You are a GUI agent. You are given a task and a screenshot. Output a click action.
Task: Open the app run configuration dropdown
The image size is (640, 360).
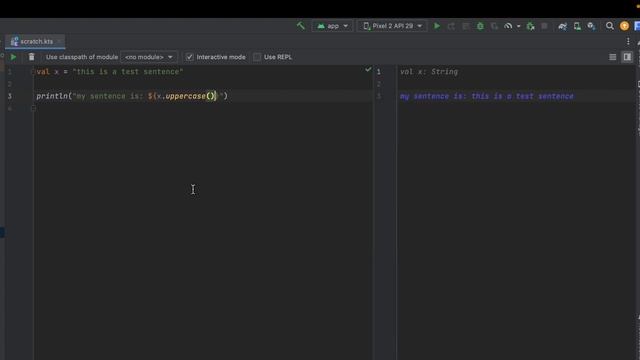(332, 26)
